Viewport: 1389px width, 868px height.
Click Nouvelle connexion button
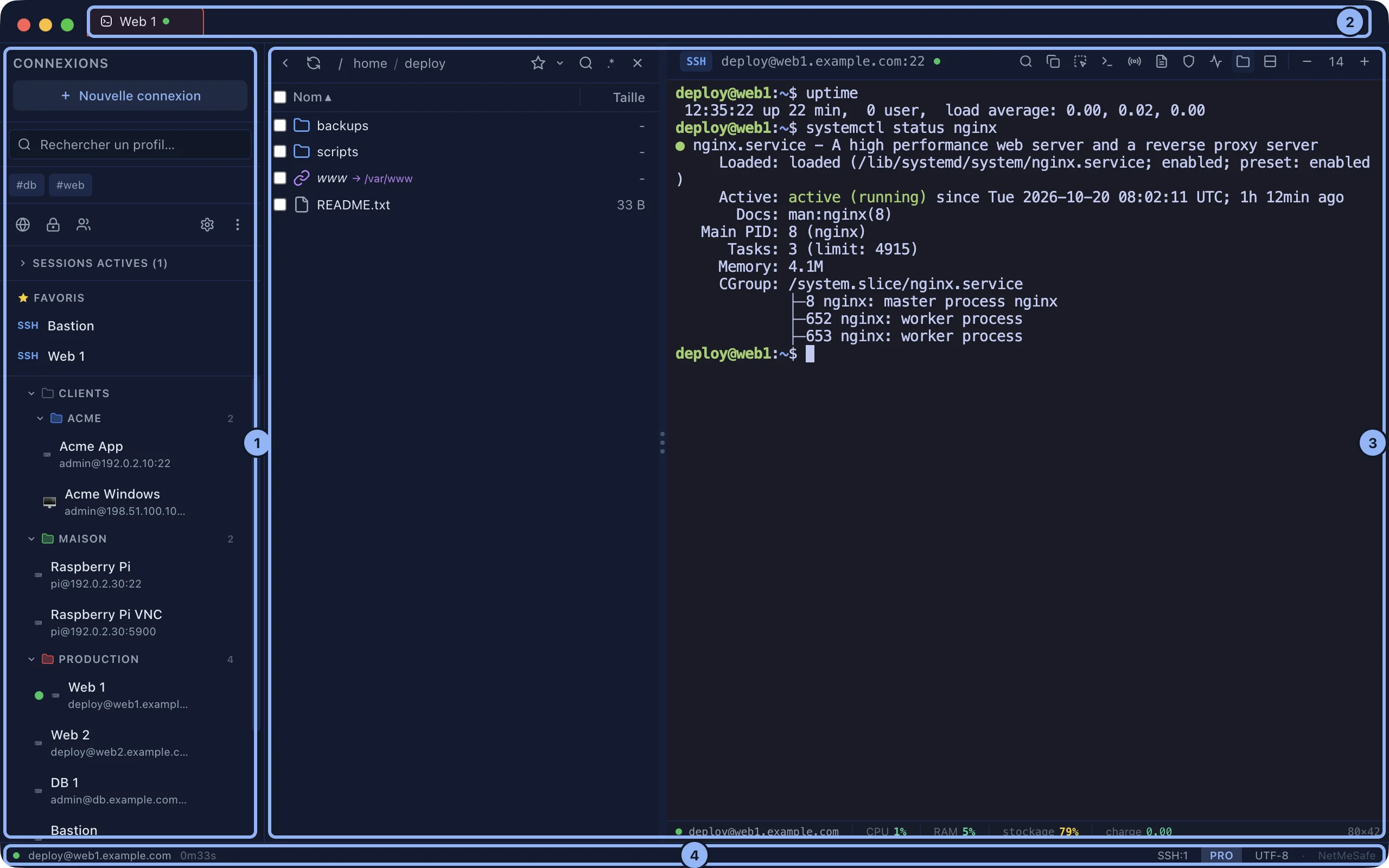point(130,96)
